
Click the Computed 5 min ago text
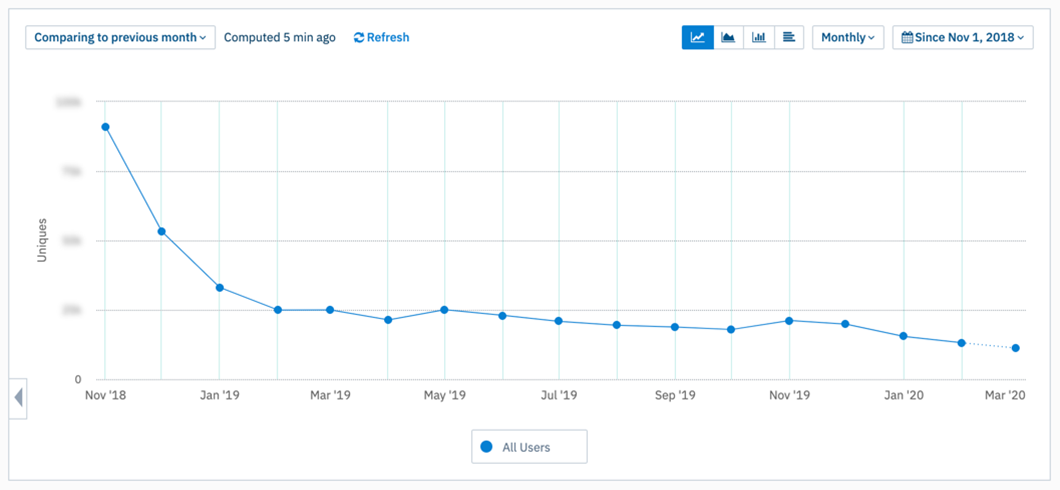280,38
